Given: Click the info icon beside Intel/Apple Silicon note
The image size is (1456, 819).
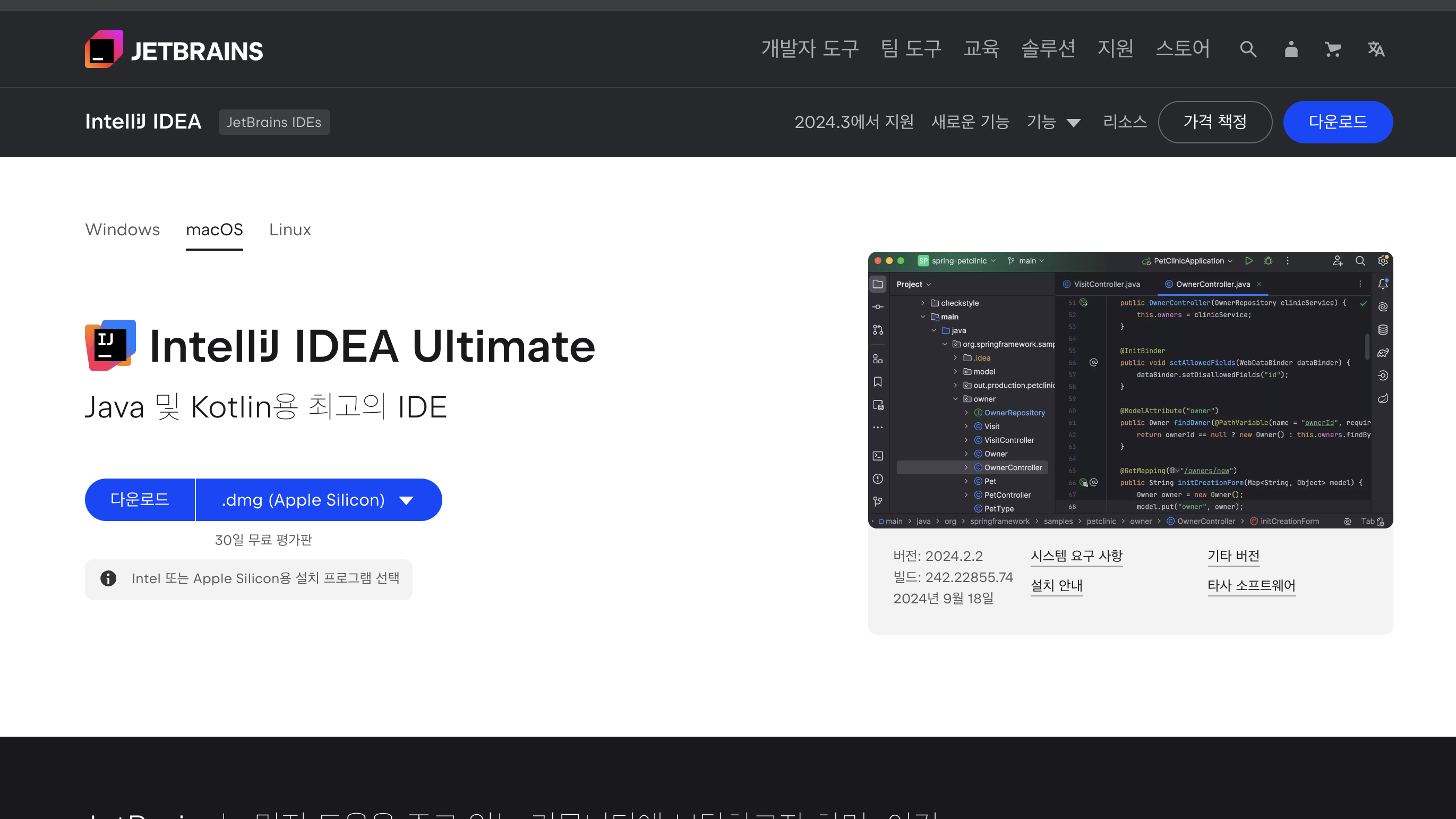Looking at the screenshot, I should coord(108,578).
